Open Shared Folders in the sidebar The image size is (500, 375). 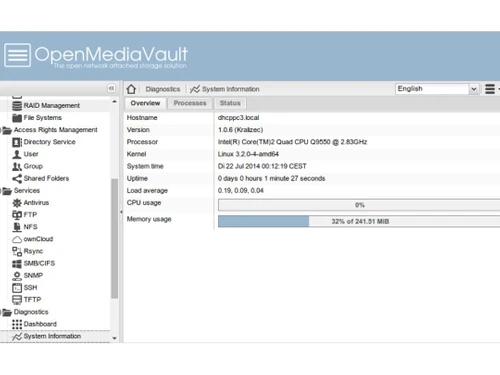[x=46, y=178]
